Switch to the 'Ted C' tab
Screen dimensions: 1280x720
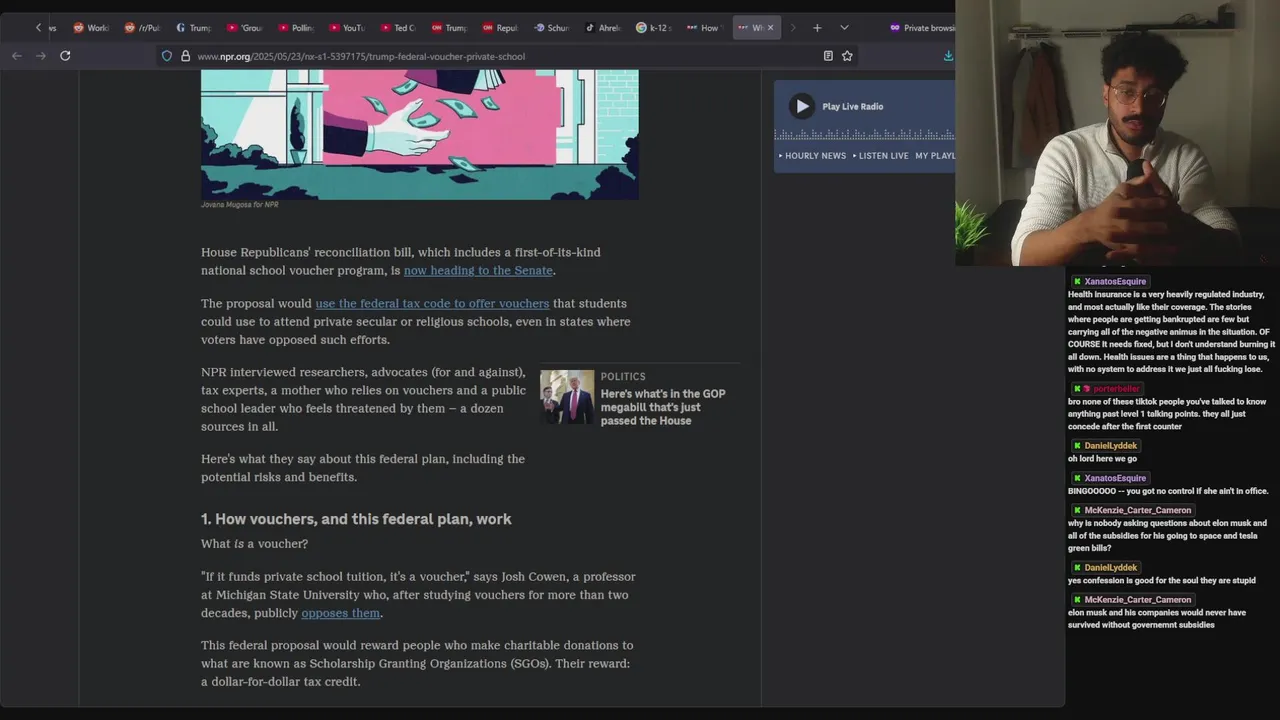(398, 28)
